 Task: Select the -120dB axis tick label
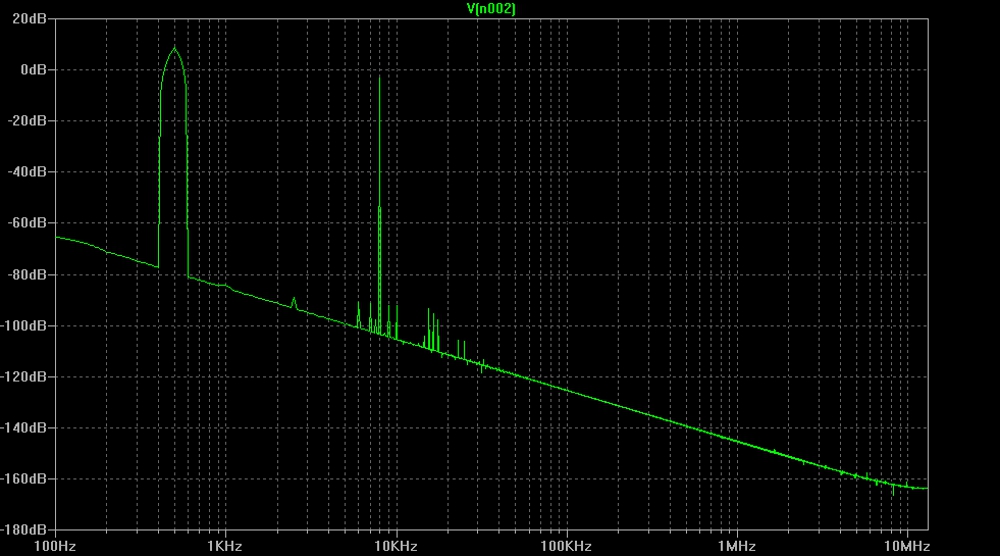(28, 377)
